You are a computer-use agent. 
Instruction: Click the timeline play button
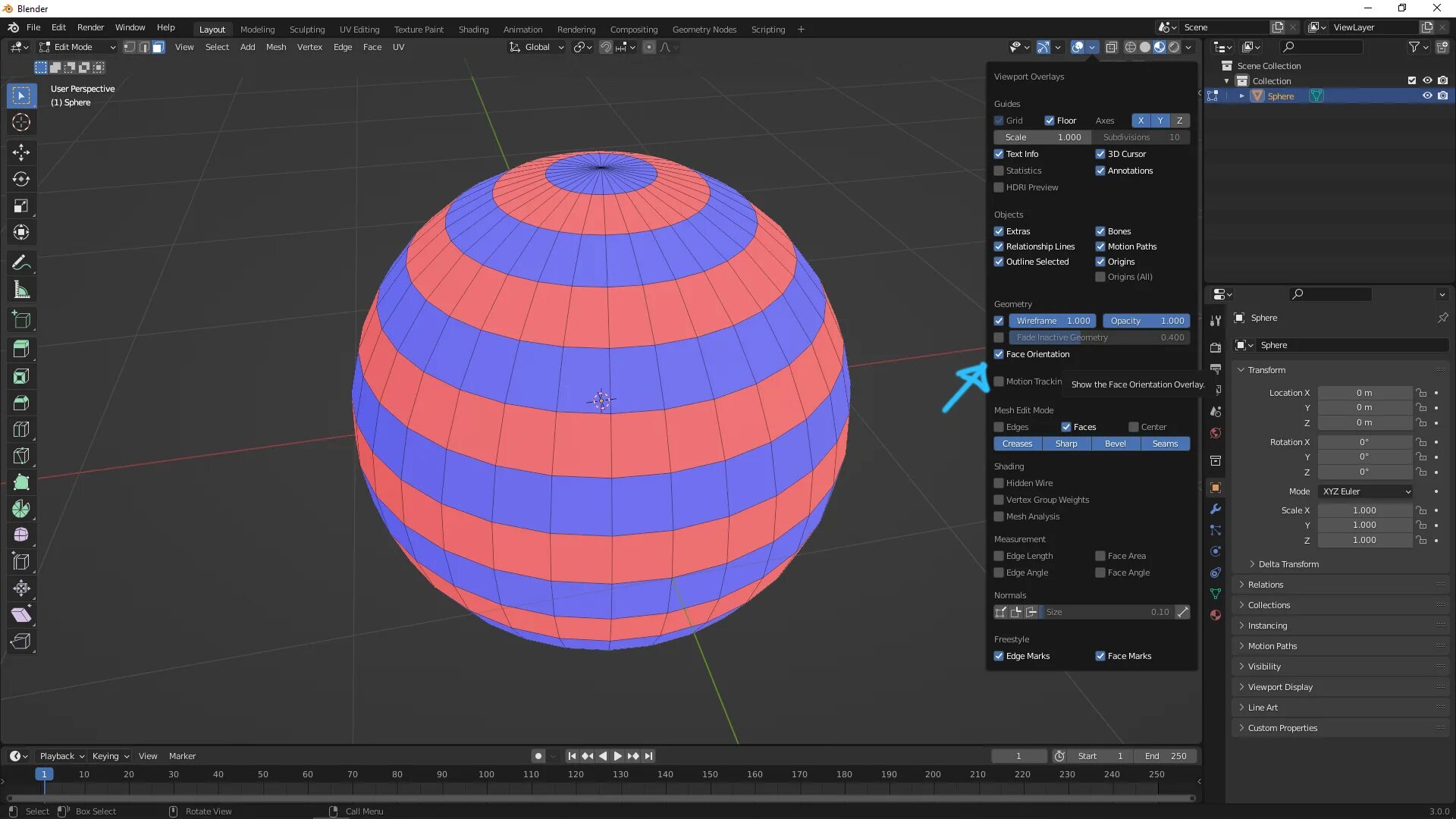[617, 756]
